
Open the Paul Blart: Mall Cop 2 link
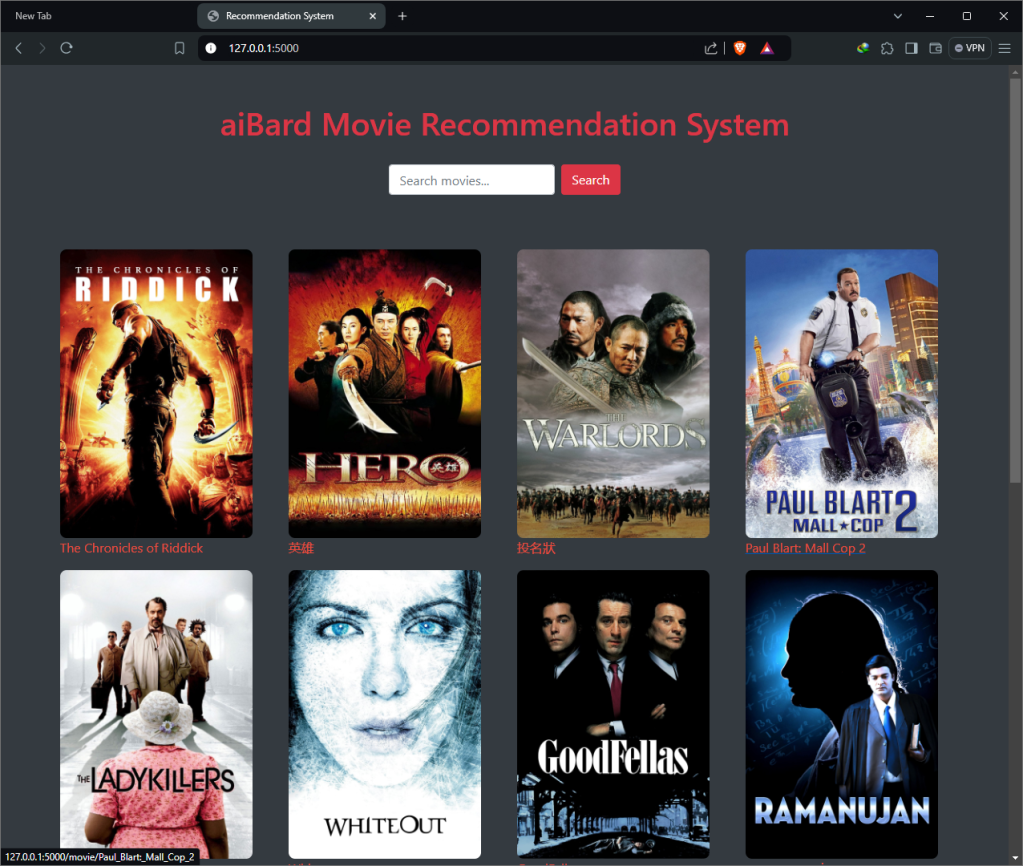[805, 548]
